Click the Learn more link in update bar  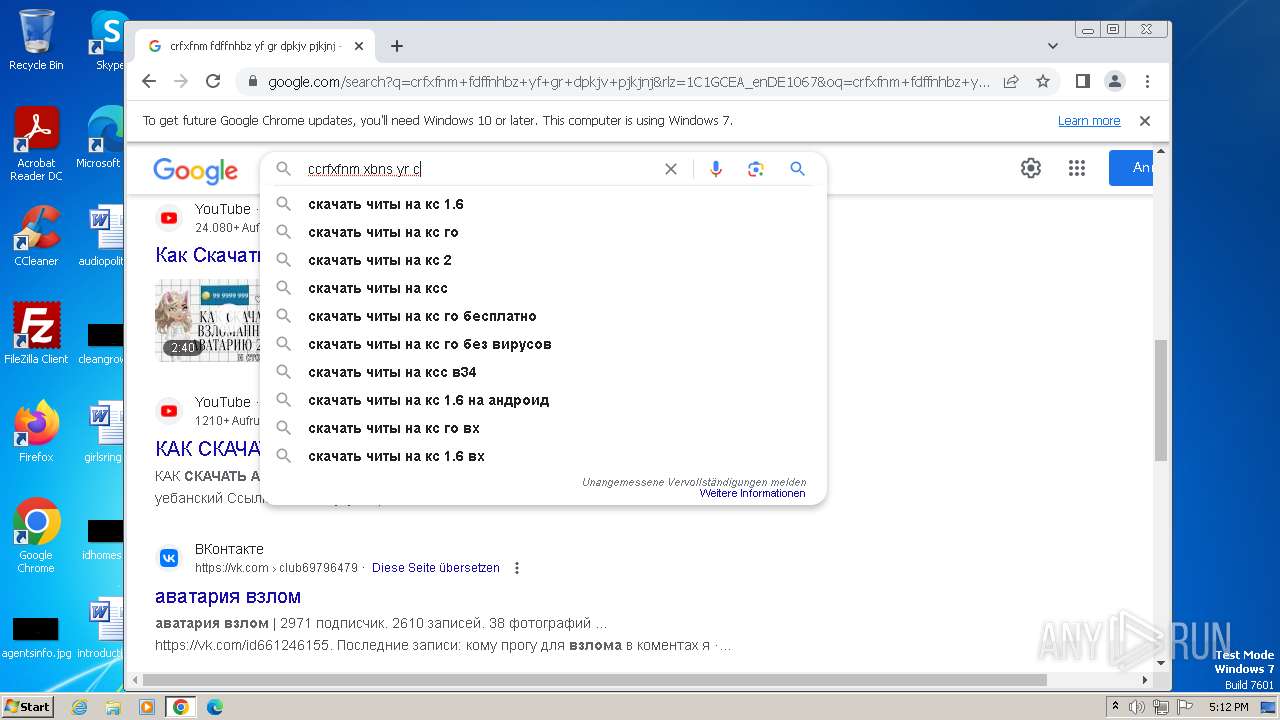click(1089, 121)
